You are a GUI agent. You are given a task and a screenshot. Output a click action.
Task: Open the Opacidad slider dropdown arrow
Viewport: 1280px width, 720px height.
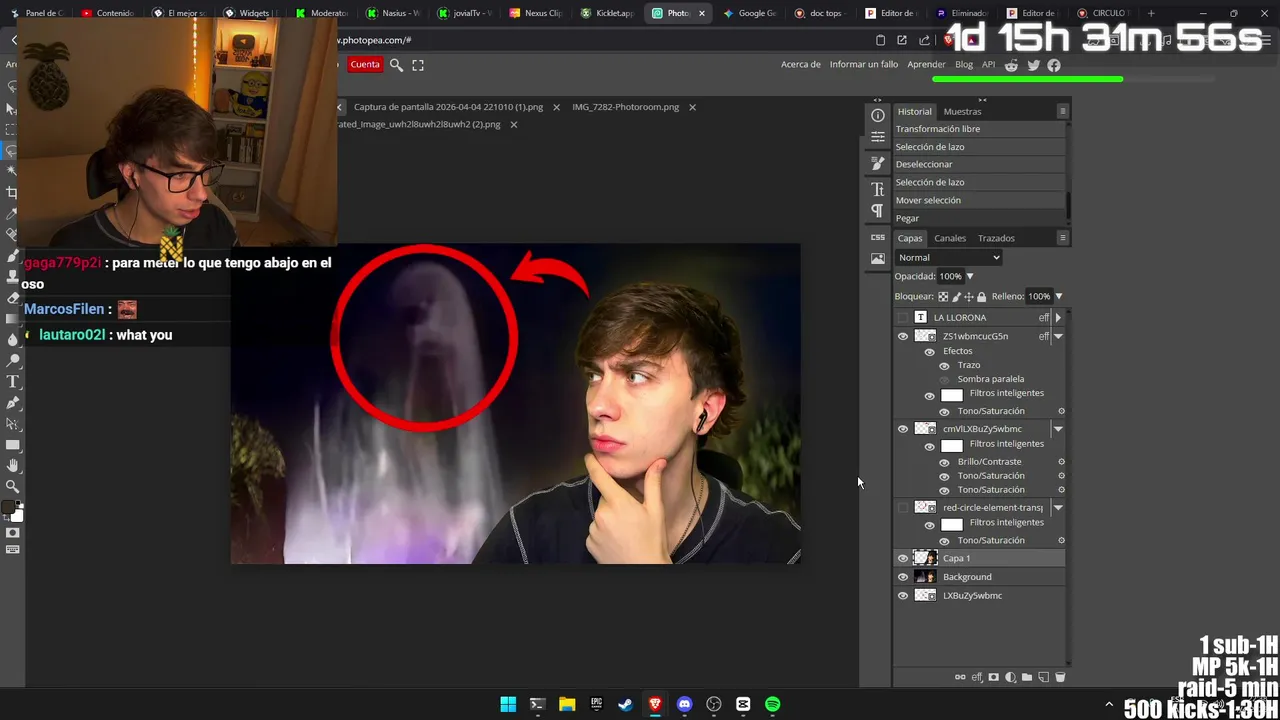[969, 277]
